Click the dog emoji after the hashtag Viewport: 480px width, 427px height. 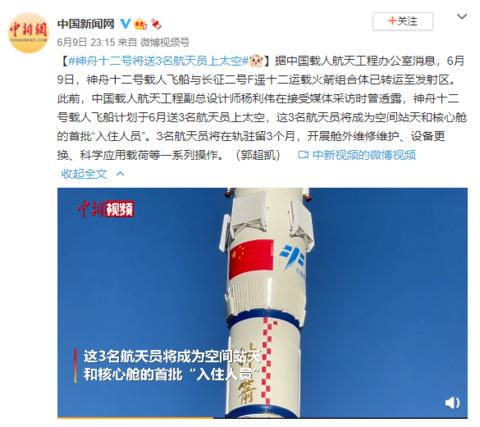(256, 61)
